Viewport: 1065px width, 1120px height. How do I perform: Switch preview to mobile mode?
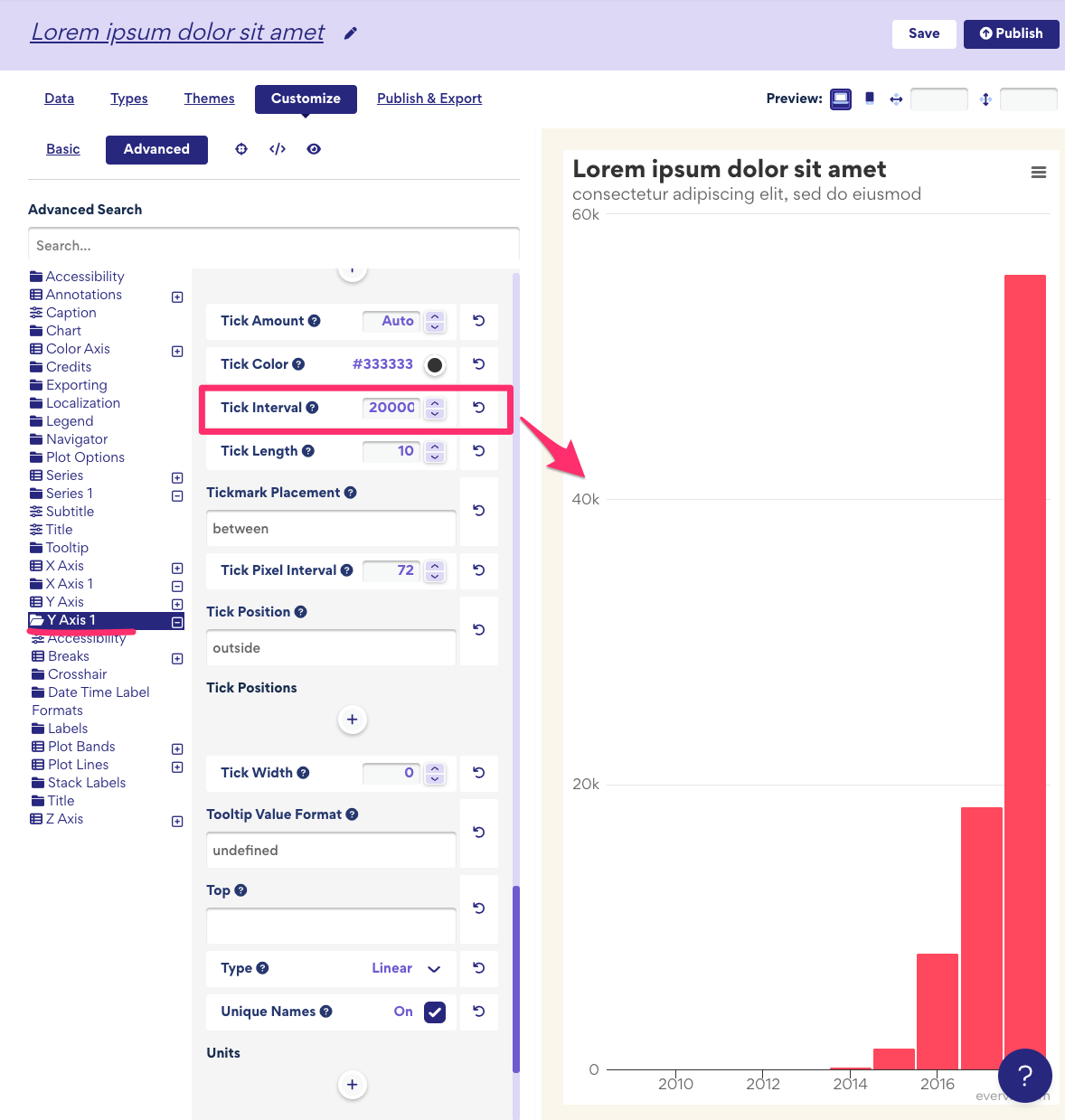(x=869, y=99)
